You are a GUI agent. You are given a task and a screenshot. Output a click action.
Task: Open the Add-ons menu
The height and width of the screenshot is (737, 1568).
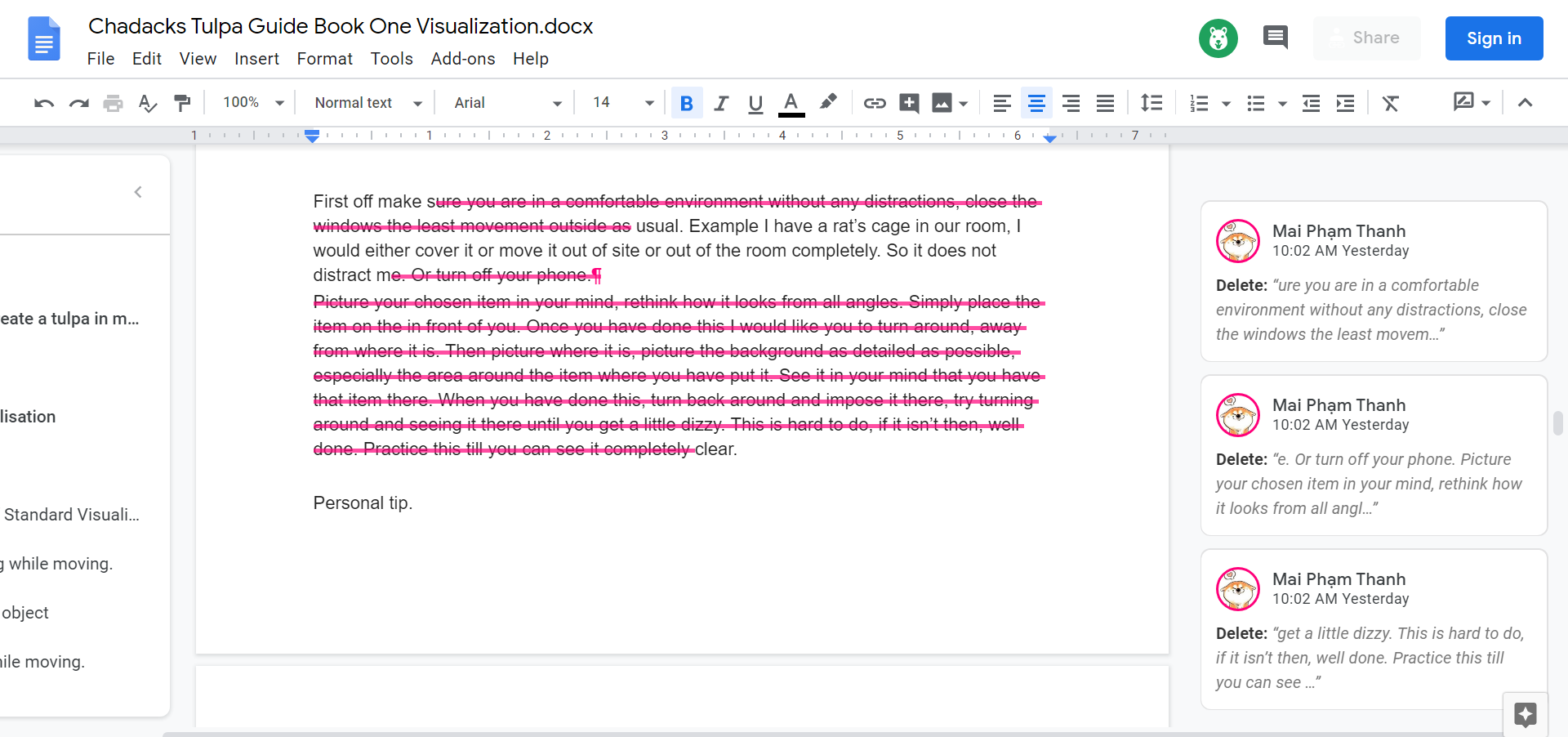pyautogui.click(x=463, y=59)
